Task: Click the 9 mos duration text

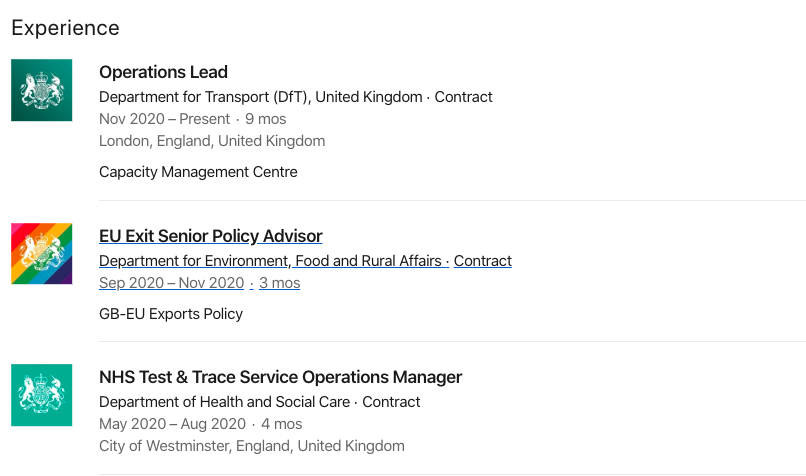Action: coord(266,119)
